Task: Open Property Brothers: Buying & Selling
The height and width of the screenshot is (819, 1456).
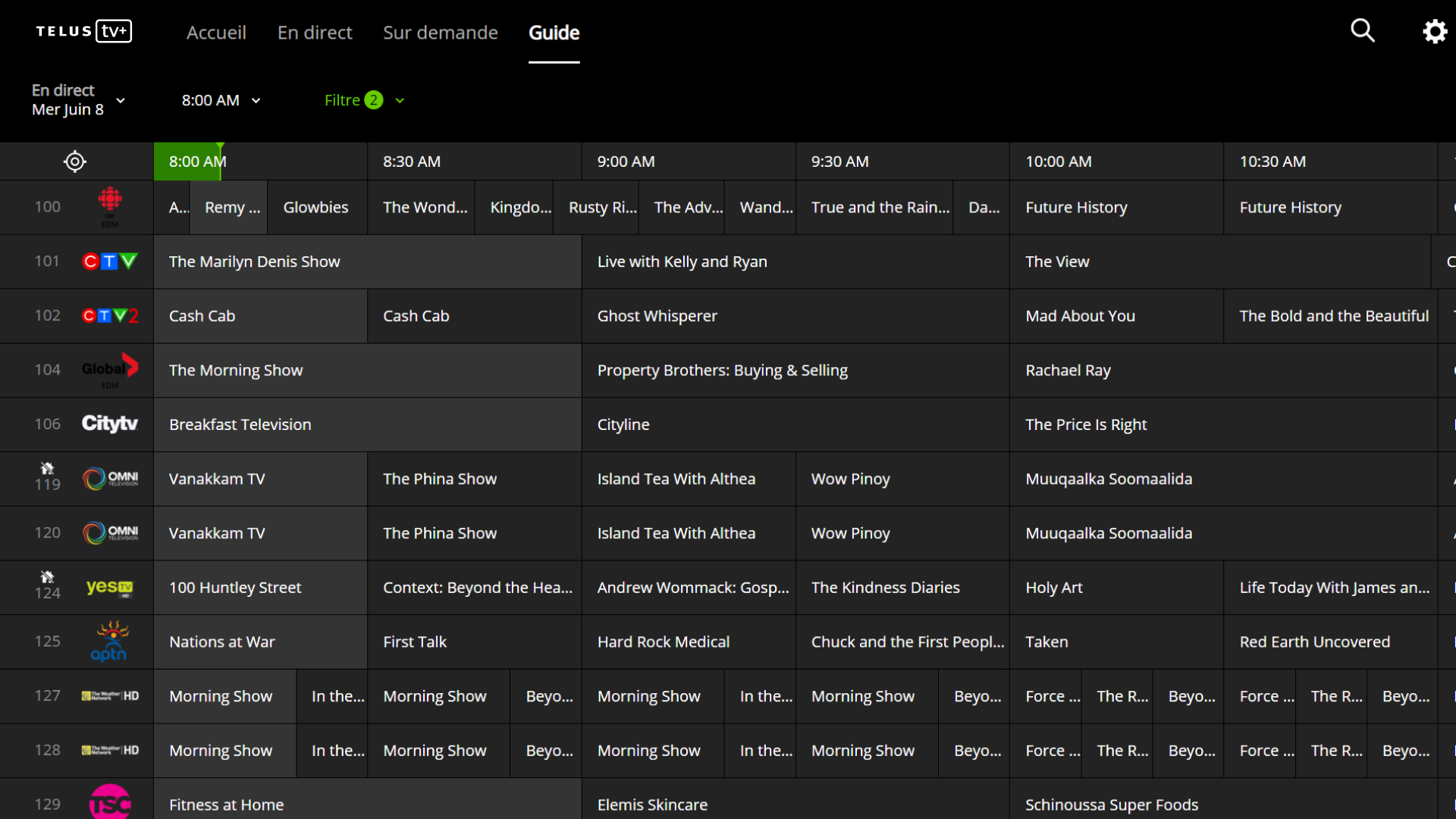Action: pos(795,370)
